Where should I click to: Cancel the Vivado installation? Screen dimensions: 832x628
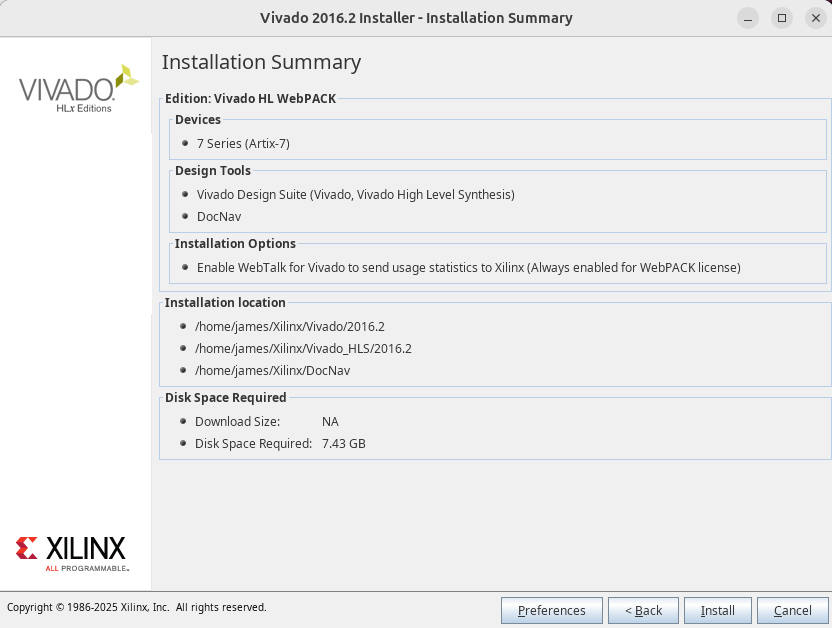(x=792, y=610)
